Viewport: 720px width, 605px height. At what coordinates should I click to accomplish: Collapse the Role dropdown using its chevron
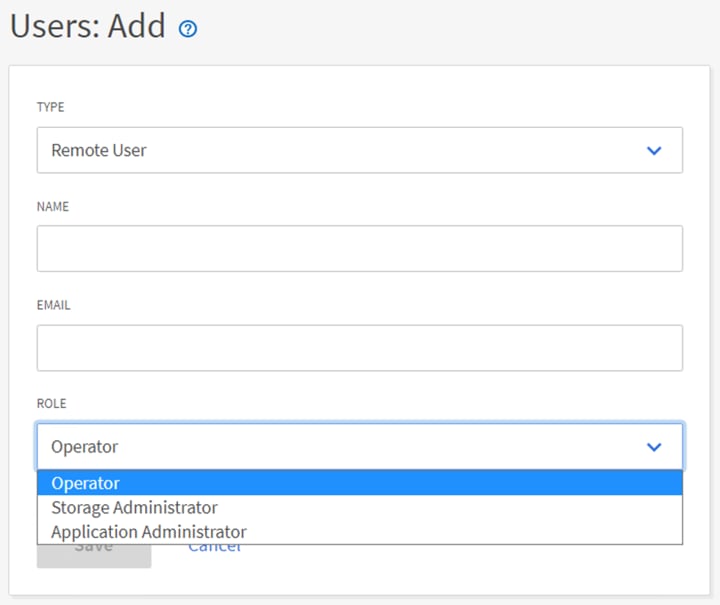[654, 447]
